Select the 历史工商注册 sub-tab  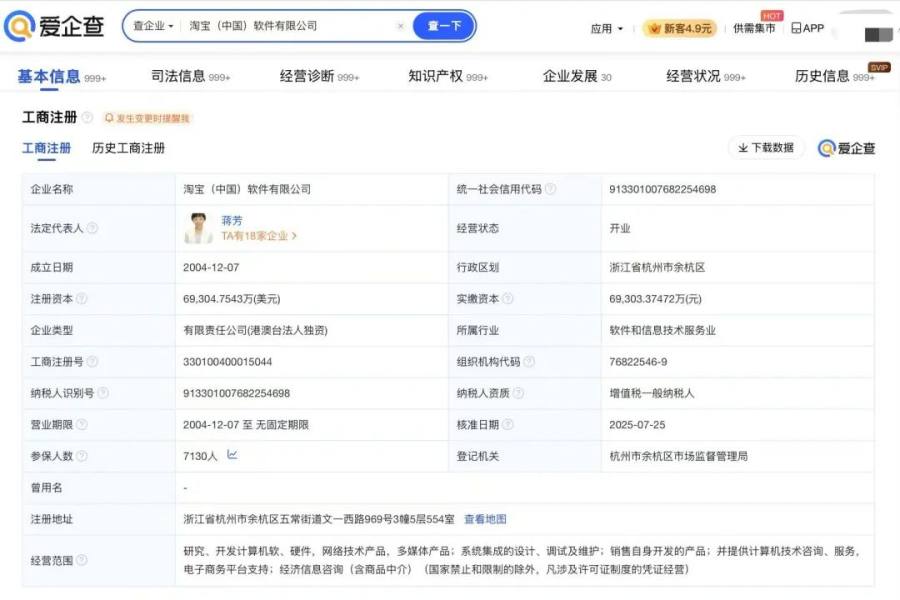coord(128,148)
